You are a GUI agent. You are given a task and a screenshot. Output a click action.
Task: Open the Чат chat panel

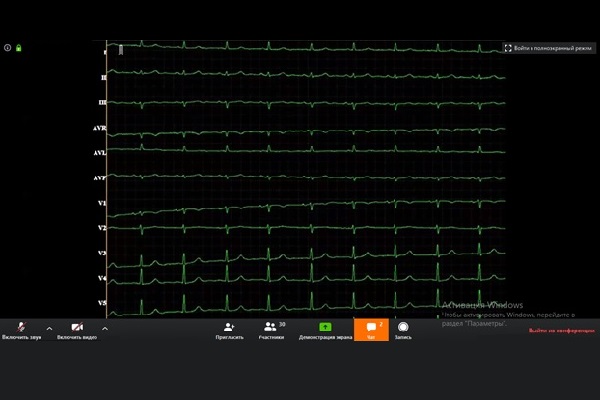371,330
